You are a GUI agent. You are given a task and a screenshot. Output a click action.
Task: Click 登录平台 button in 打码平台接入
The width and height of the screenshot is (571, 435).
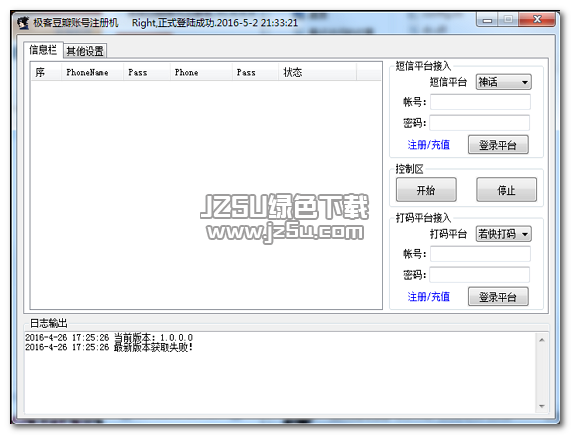pyautogui.click(x=498, y=297)
